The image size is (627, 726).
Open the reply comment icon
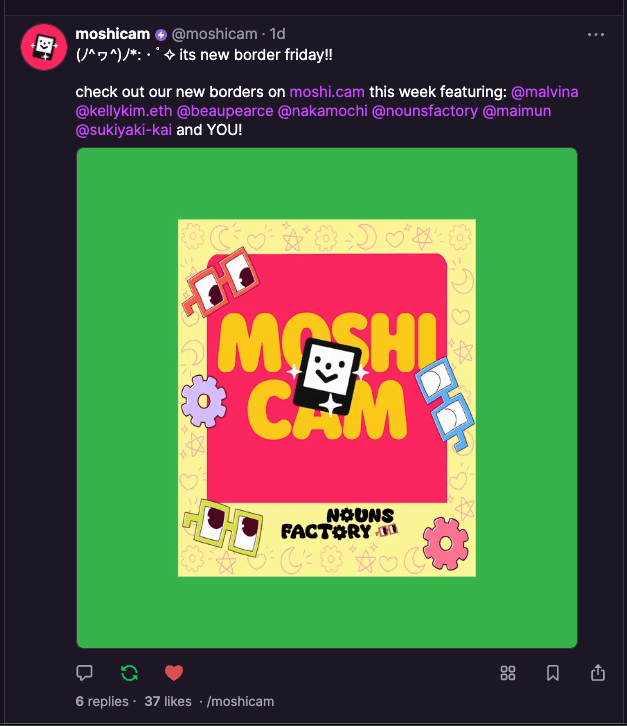[x=84, y=673]
